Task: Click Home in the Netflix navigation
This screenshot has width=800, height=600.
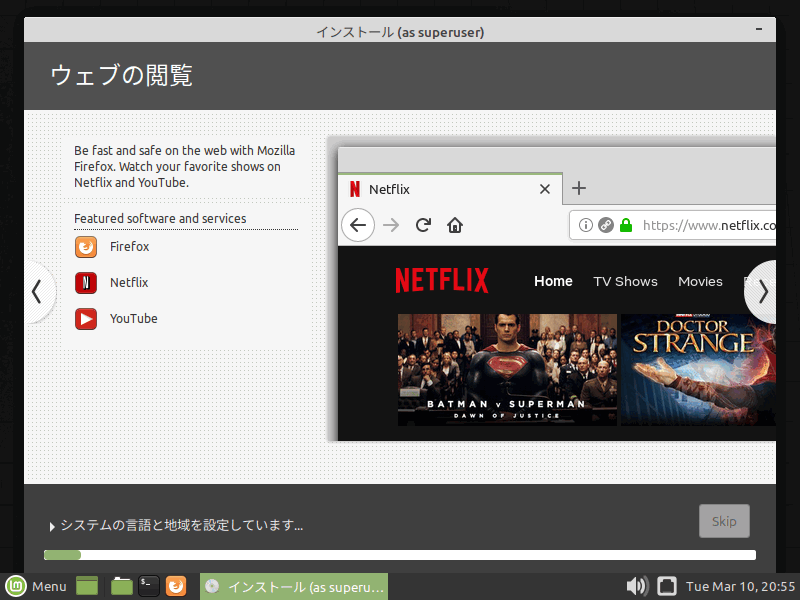Action: [x=553, y=281]
